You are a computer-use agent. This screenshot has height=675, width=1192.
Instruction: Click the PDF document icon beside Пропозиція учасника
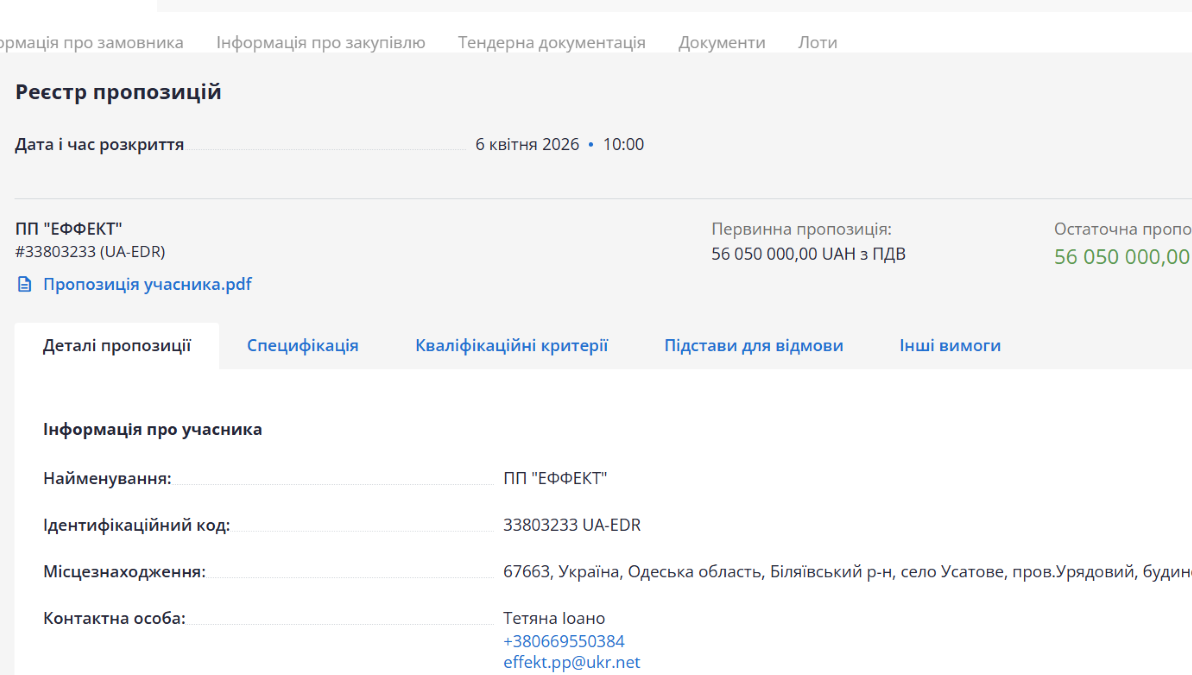point(25,285)
